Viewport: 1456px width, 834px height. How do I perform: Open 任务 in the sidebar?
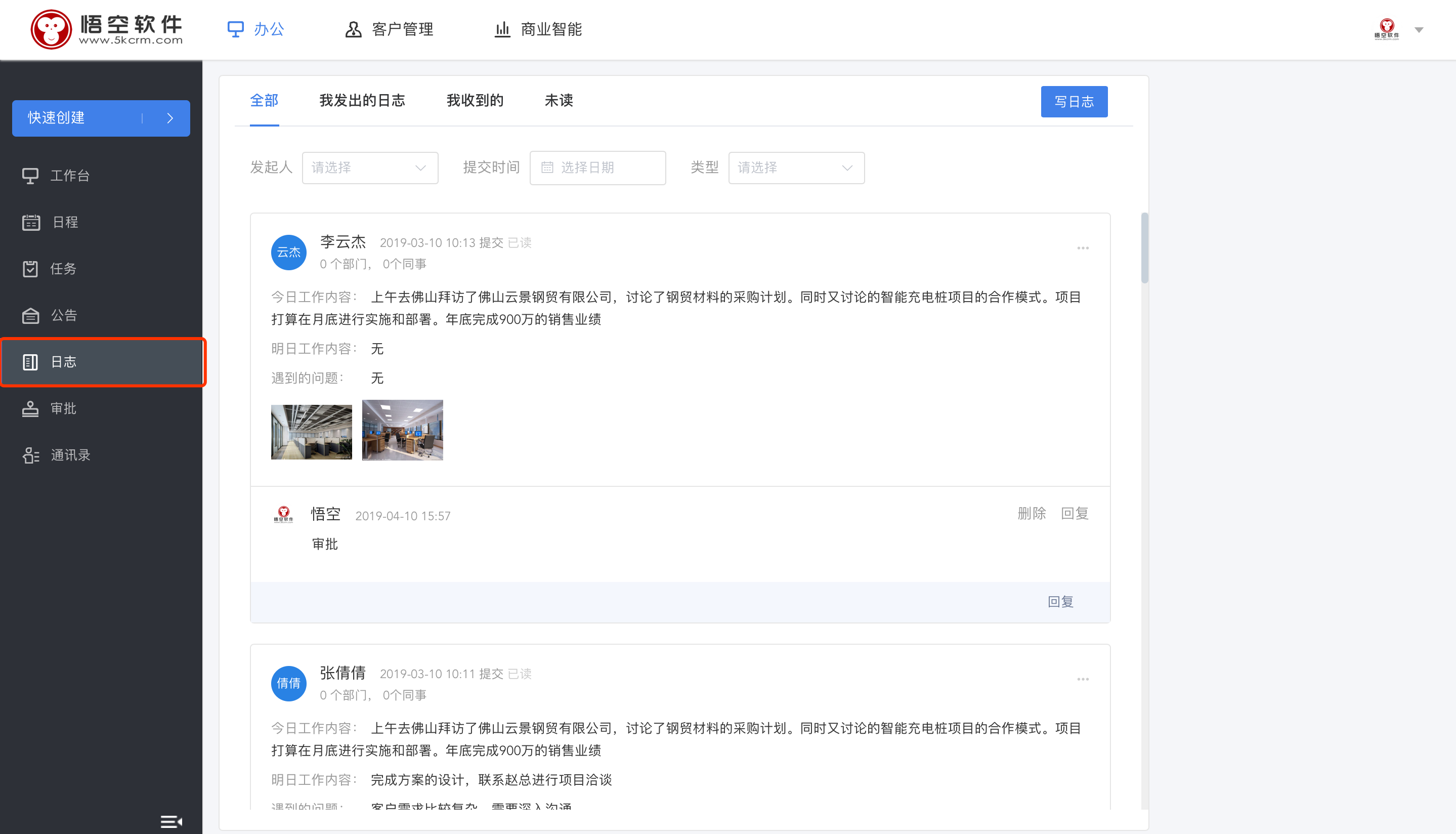[x=101, y=269]
